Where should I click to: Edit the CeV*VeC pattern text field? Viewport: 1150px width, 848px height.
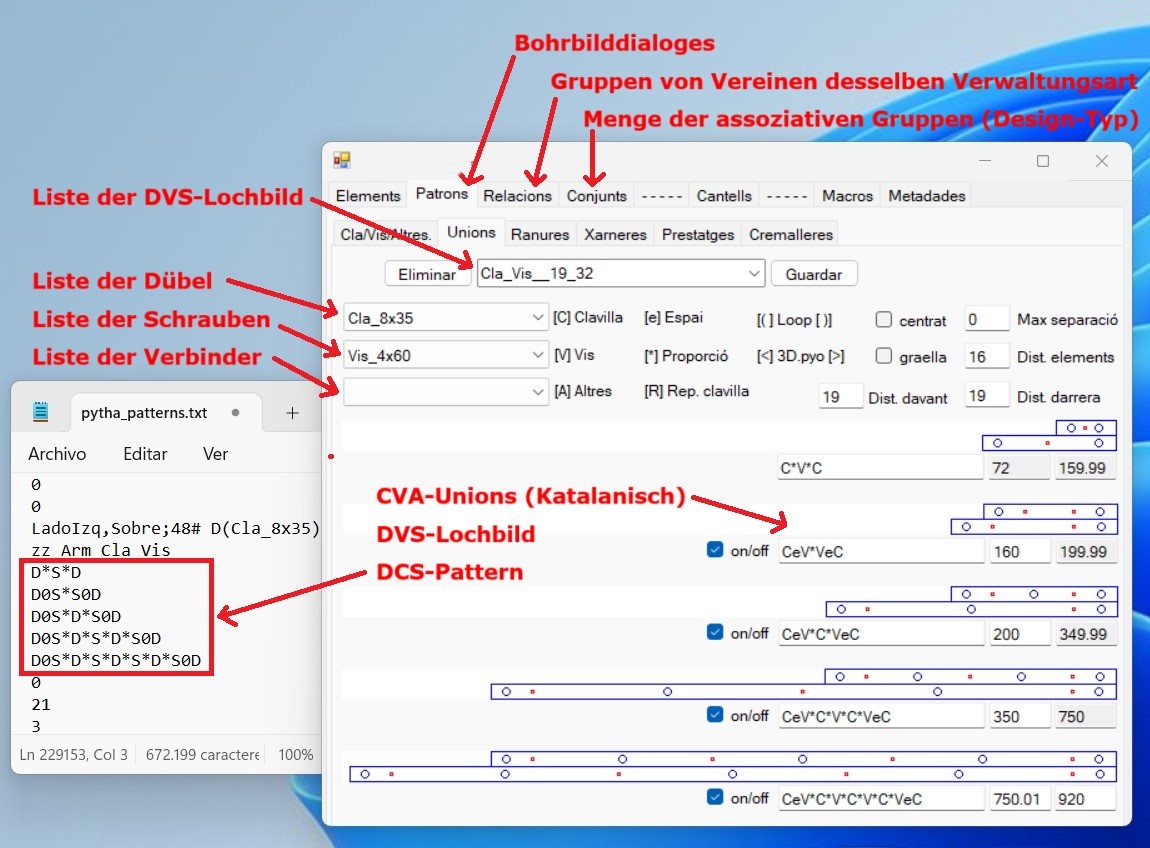(x=880, y=551)
